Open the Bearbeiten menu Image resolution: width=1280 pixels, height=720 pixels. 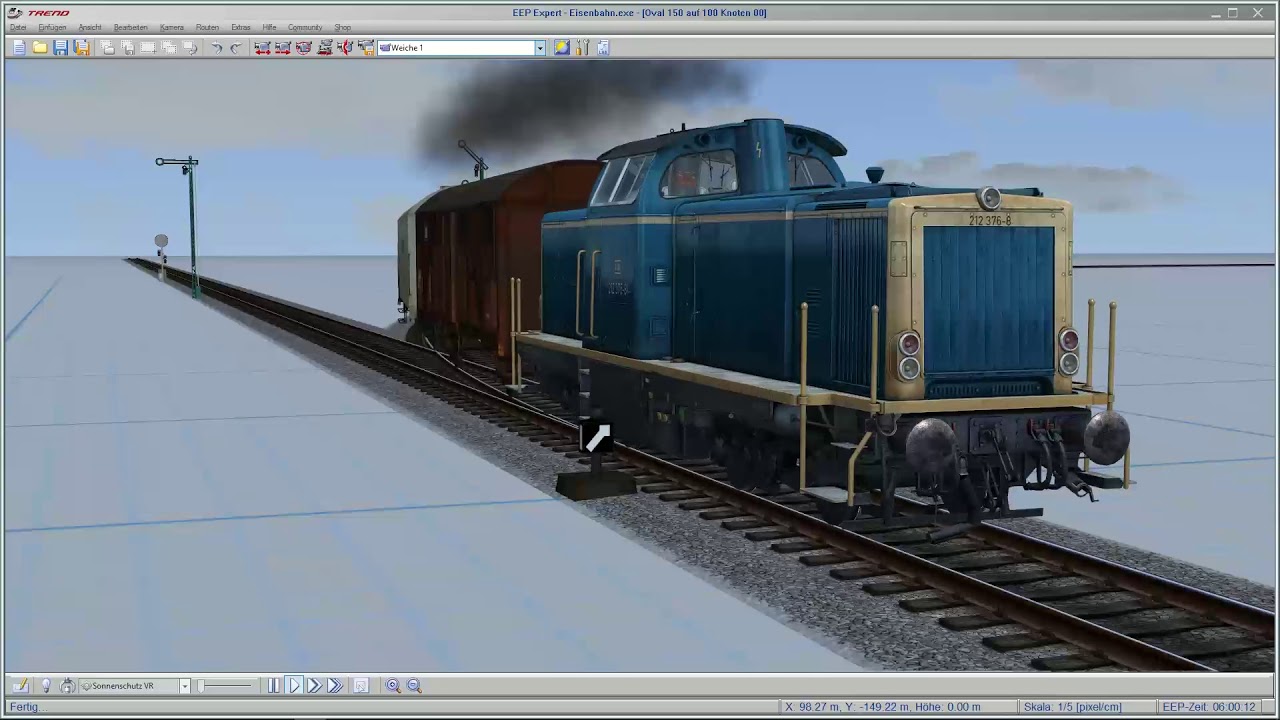coord(130,27)
